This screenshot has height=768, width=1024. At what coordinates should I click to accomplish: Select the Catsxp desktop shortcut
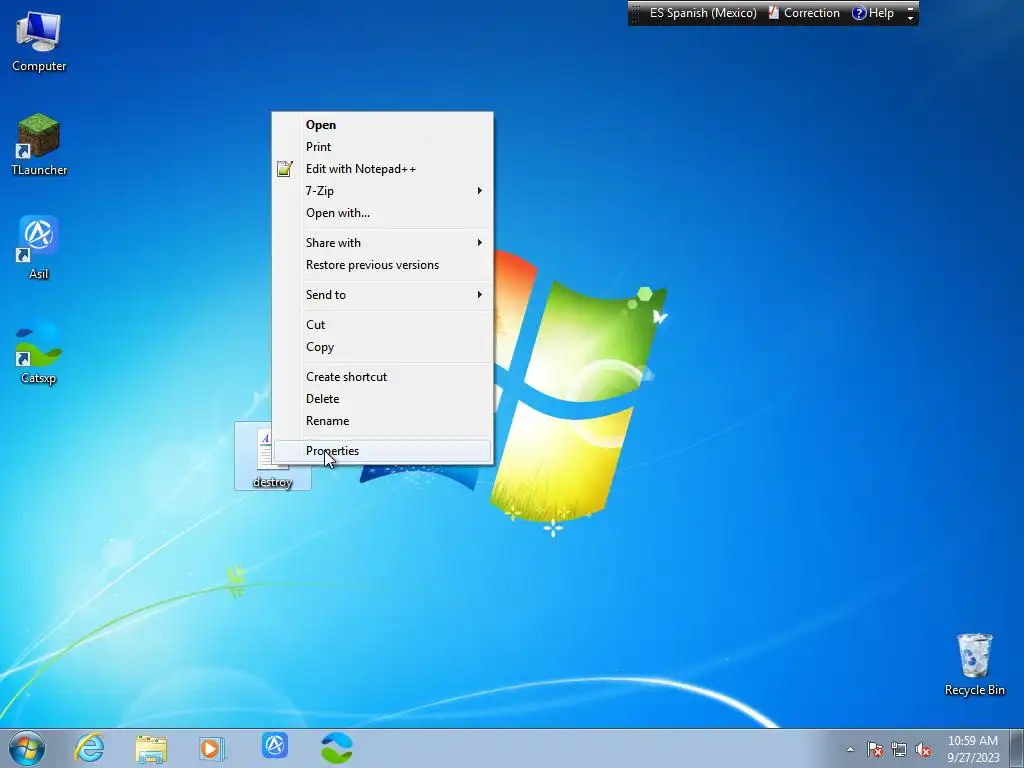[x=39, y=352]
